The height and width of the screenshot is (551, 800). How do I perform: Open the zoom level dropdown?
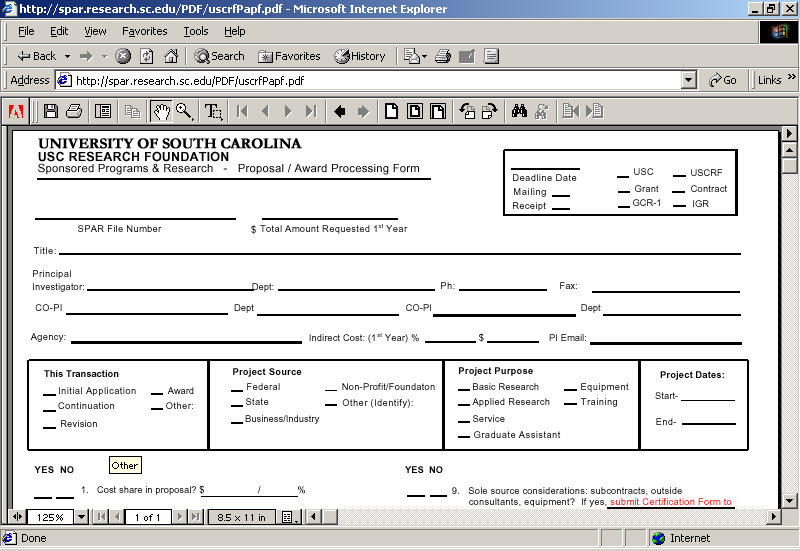(81, 517)
